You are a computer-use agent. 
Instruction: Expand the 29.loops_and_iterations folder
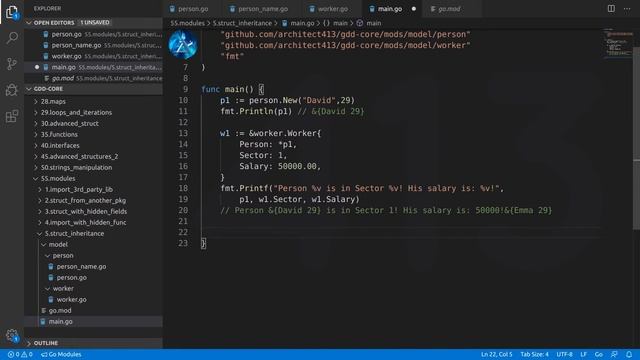(93, 112)
